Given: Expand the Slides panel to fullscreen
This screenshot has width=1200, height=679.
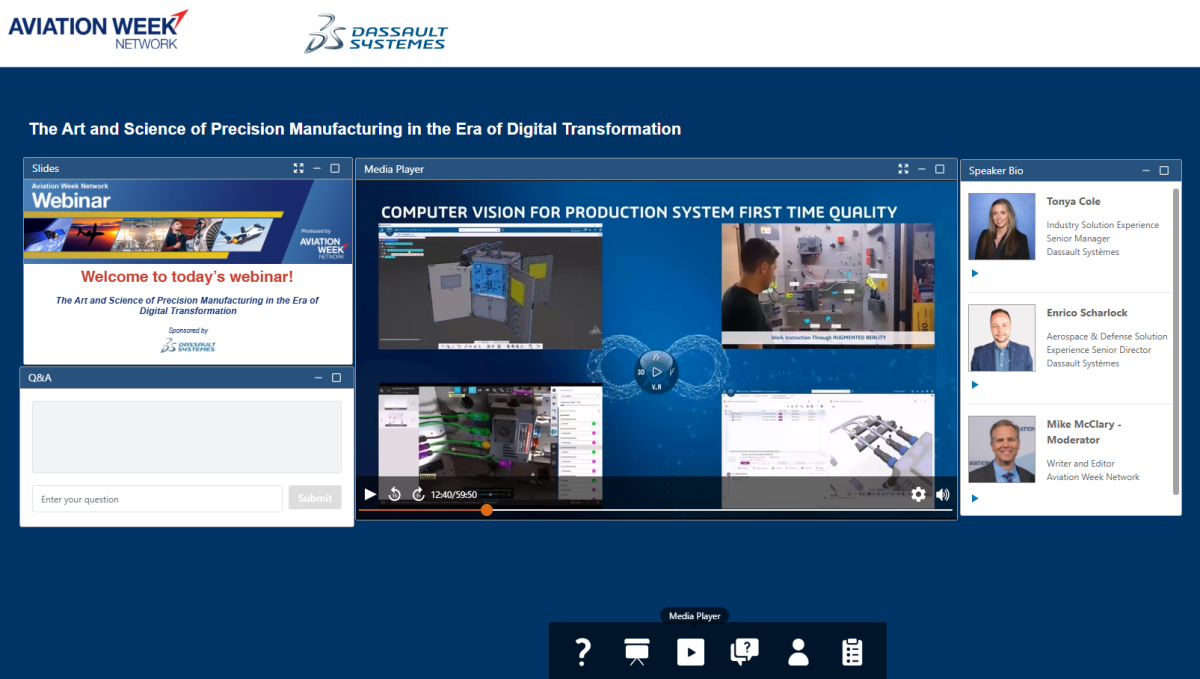Looking at the screenshot, I should pyautogui.click(x=298, y=168).
